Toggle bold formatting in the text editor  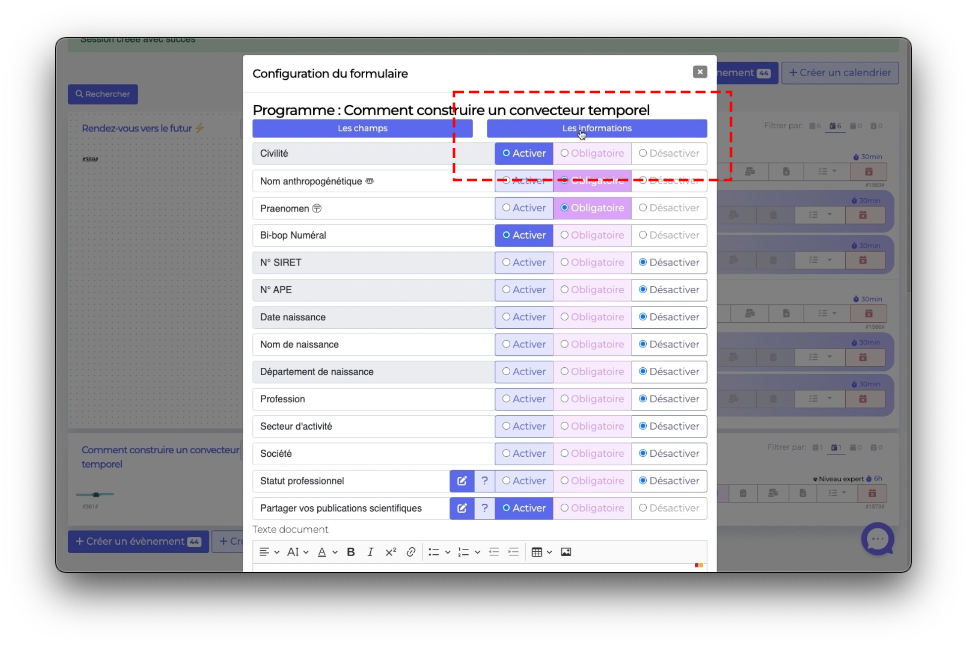tap(351, 552)
